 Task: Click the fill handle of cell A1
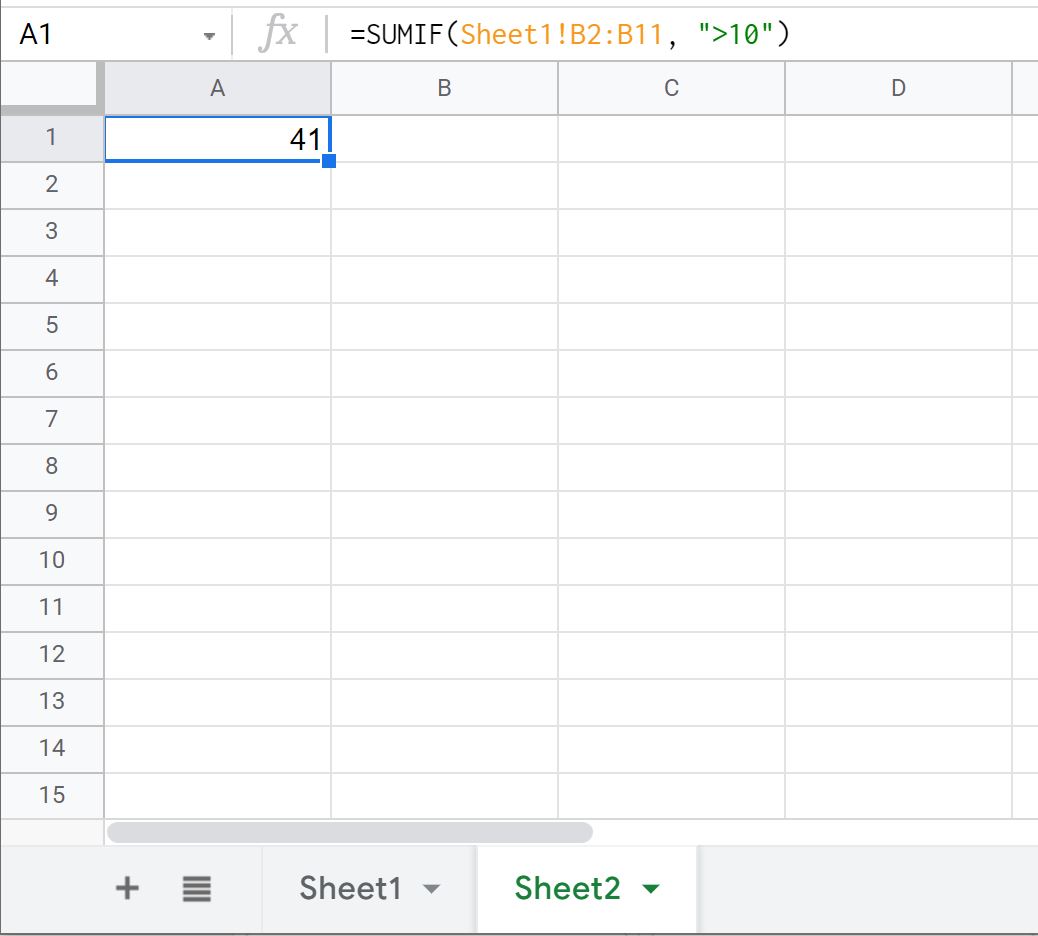[x=329, y=161]
